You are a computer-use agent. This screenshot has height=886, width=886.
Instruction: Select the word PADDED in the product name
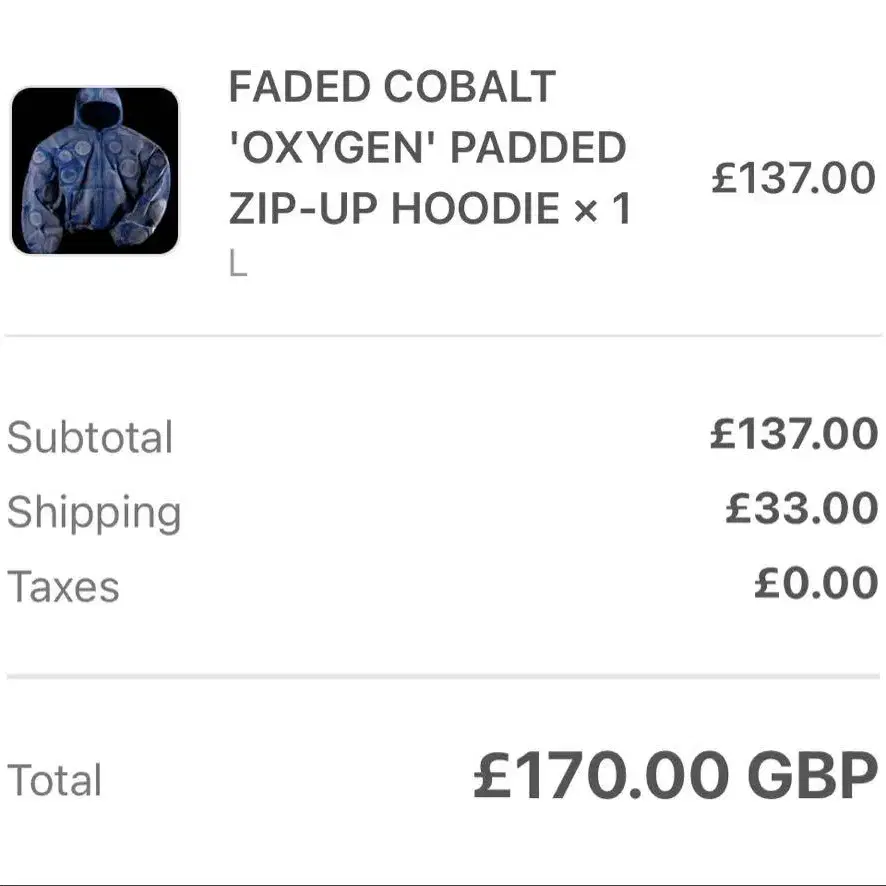pyautogui.click(x=538, y=147)
